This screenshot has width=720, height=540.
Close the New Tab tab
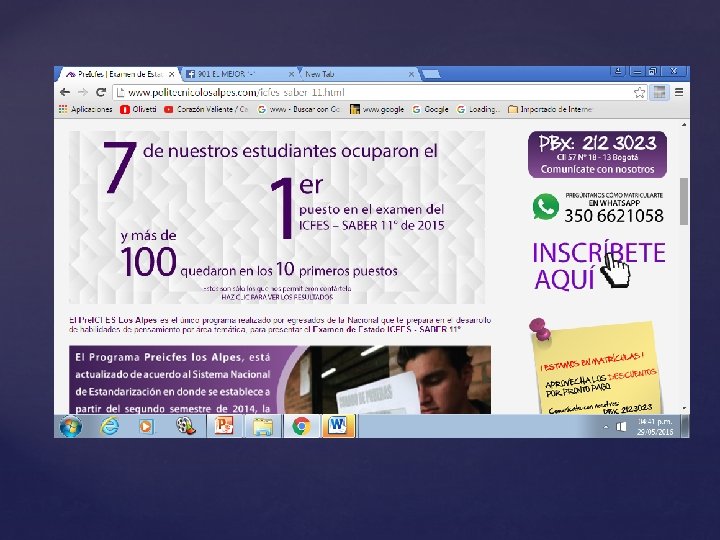coord(411,74)
